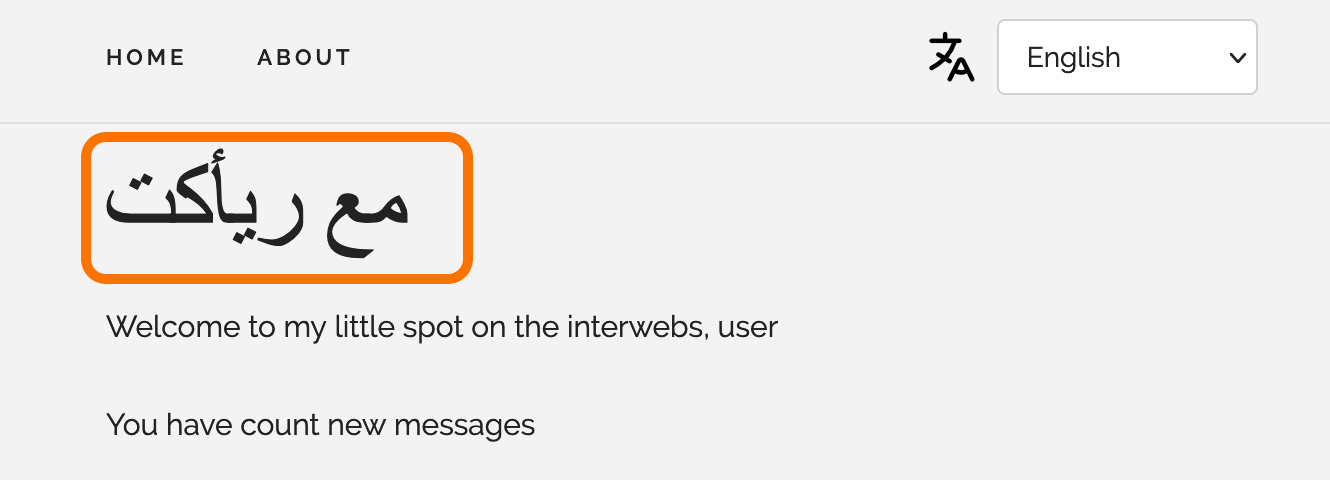Click the translate language icon
The height and width of the screenshot is (480, 1330).
coord(951,57)
